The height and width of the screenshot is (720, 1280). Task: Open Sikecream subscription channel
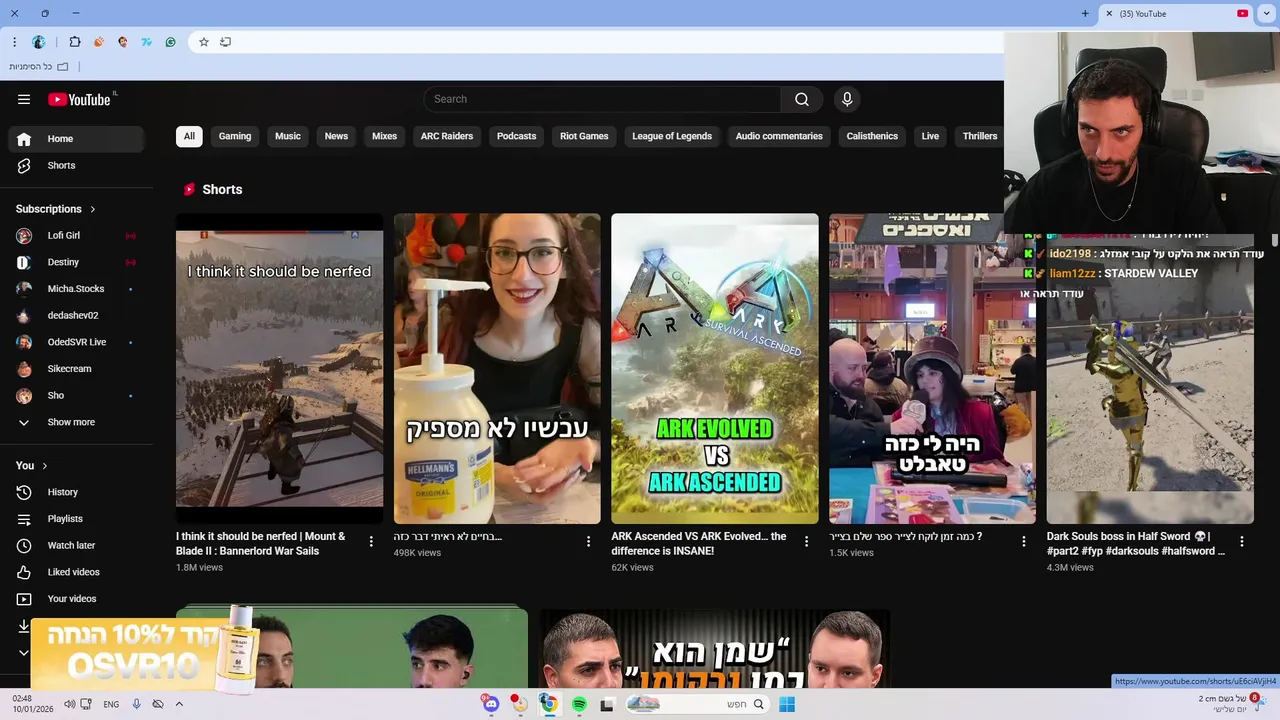coord(76,369)
